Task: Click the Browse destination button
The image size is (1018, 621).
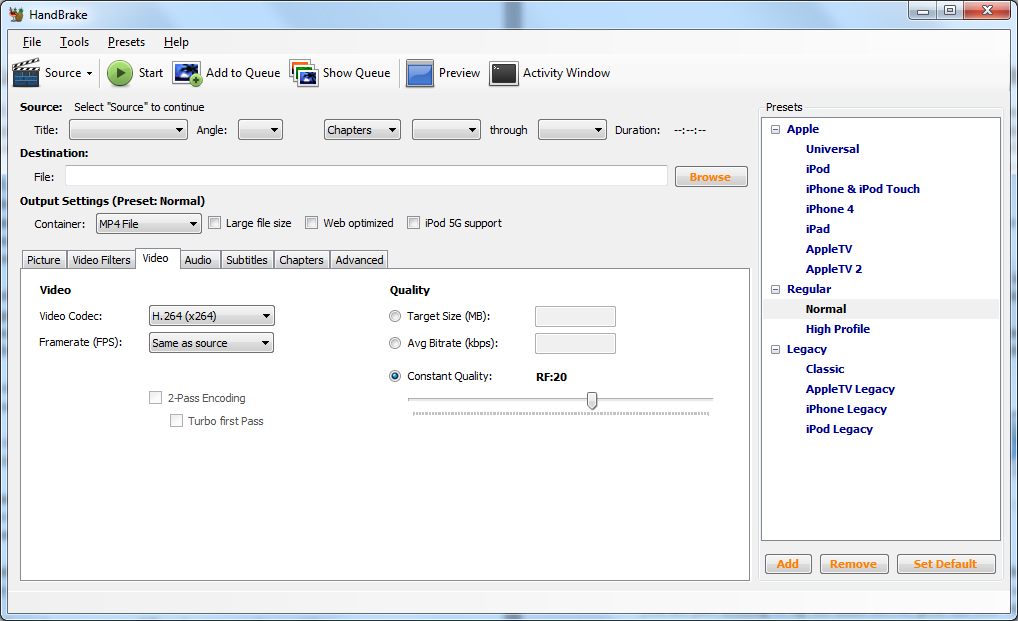Action: pyautogui.click(x=710, y=177)
